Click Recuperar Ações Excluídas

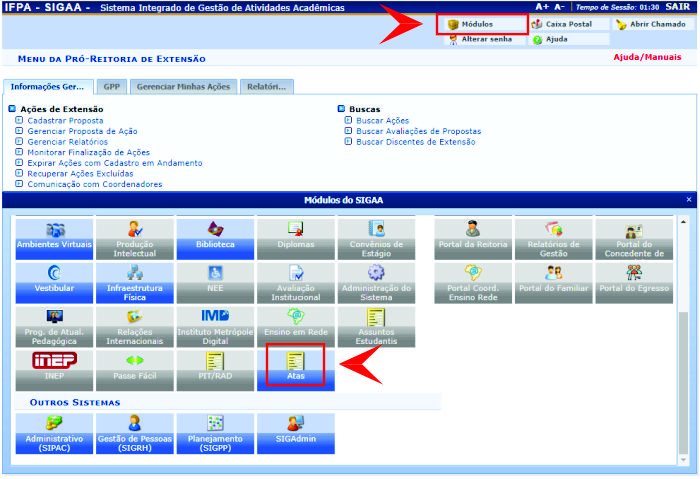[80, 174]
